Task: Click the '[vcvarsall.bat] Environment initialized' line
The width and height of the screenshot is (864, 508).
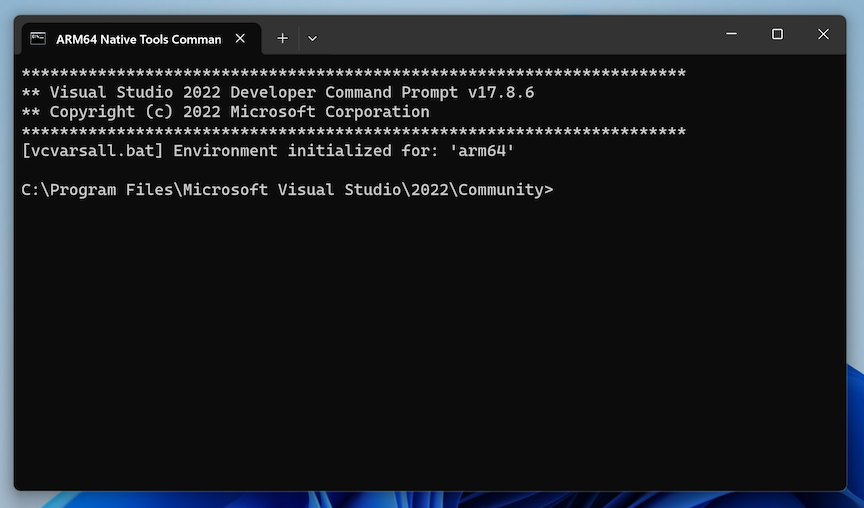Action: tap(268, 151)
